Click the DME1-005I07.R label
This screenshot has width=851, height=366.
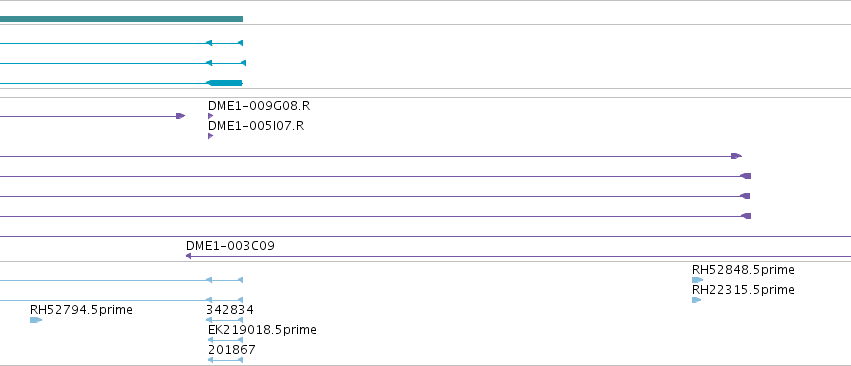point(256,126)
